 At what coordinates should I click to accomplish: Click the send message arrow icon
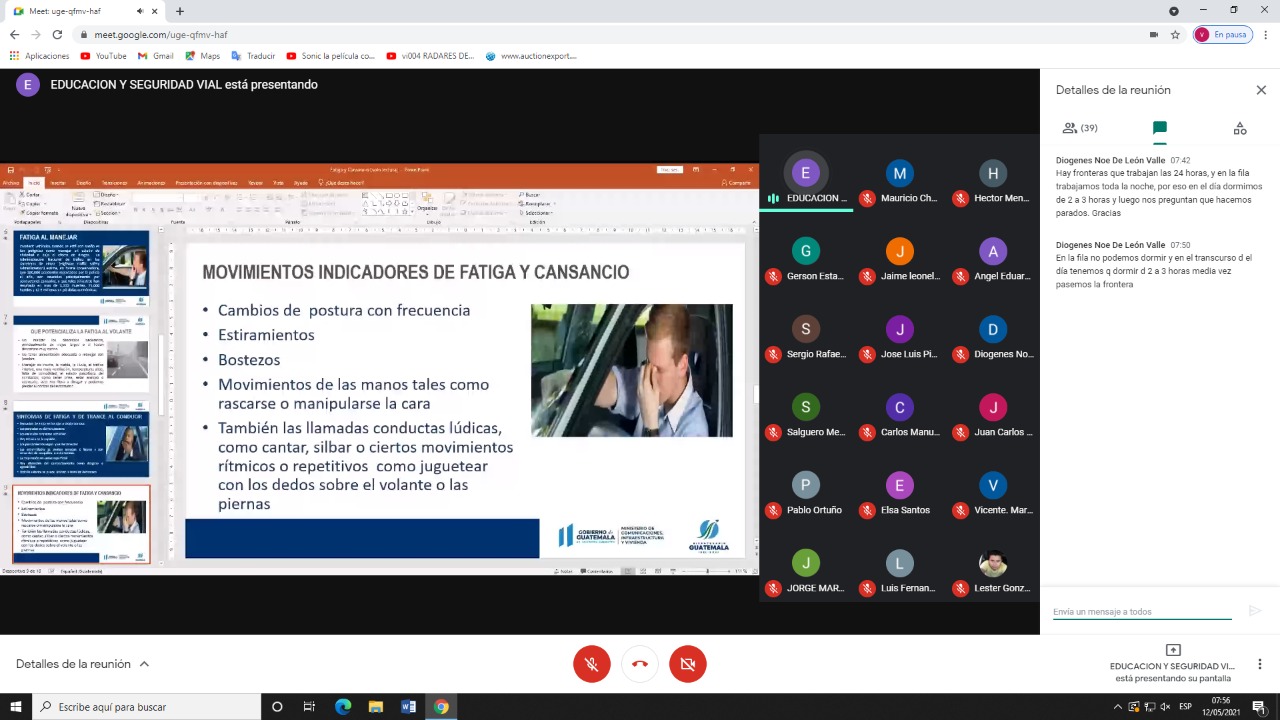coord(1254,611)
